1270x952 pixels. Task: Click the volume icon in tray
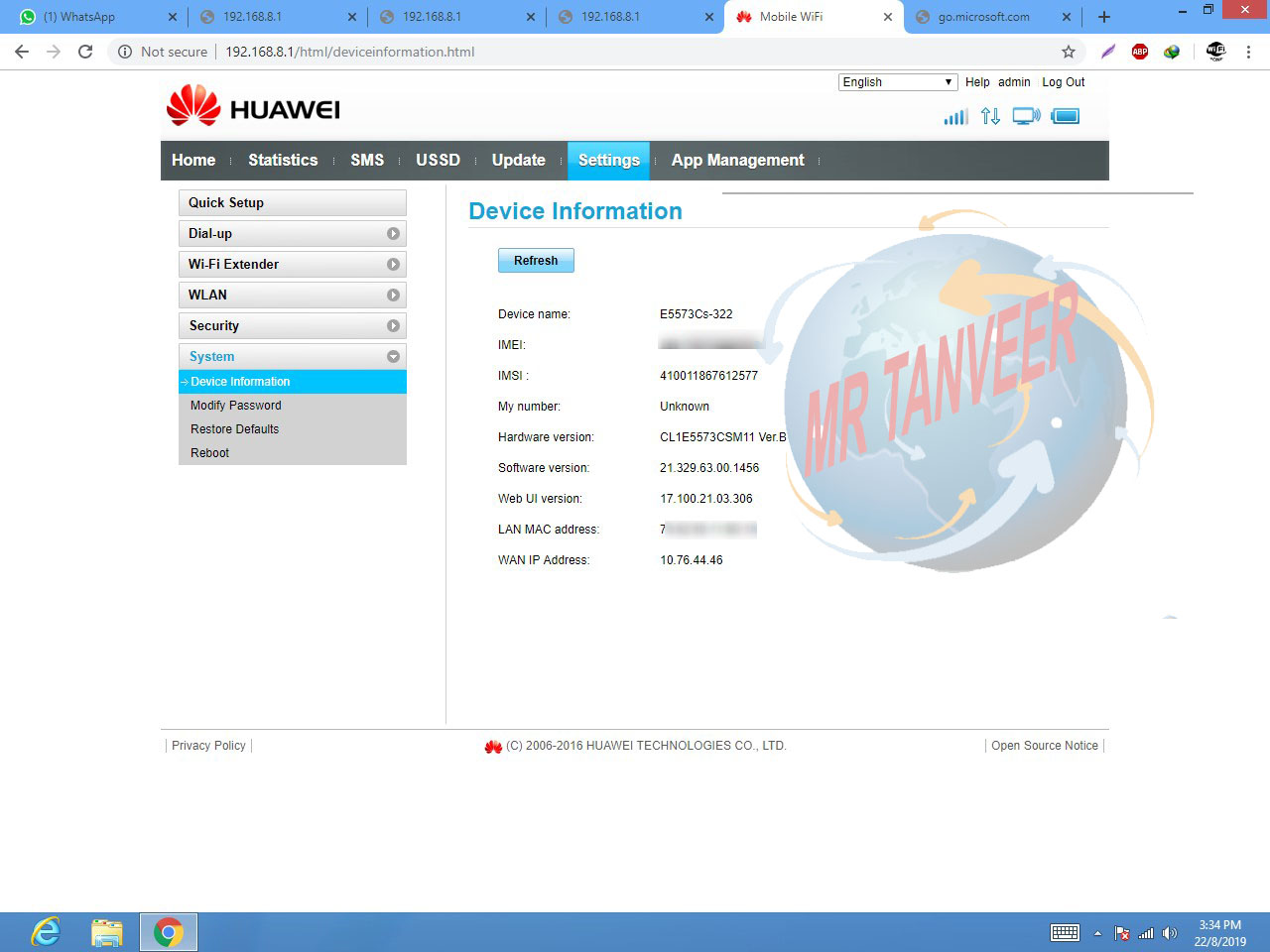point(1170,933)
